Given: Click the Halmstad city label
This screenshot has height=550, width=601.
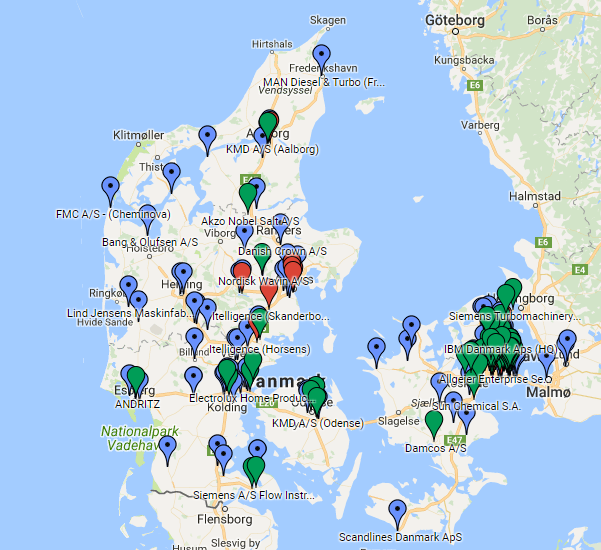Looking at the screenshot, I should (x=535, y=196).
